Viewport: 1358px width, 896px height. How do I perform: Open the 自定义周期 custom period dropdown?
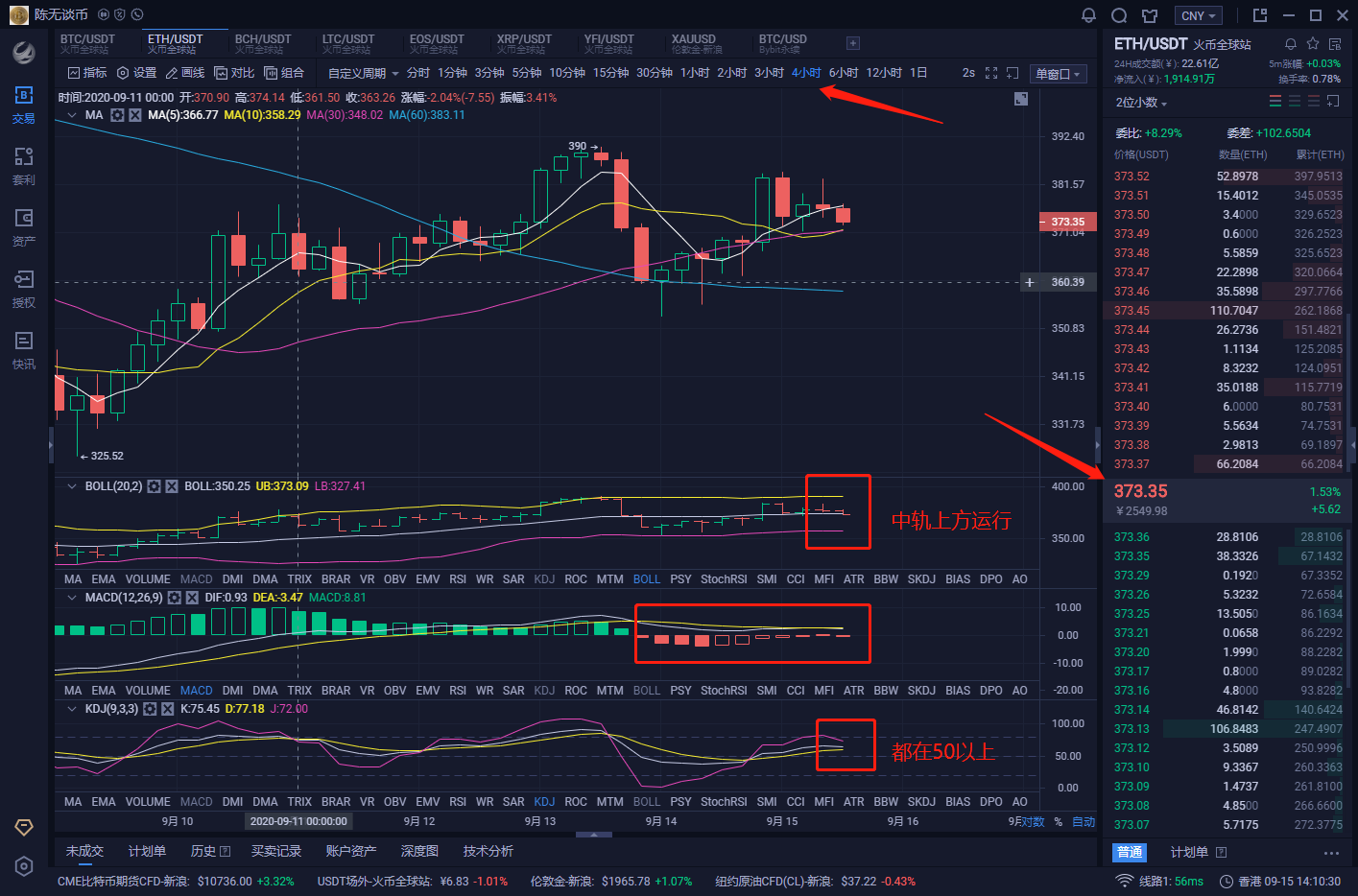pyautogui.click(x=363, y=73)
